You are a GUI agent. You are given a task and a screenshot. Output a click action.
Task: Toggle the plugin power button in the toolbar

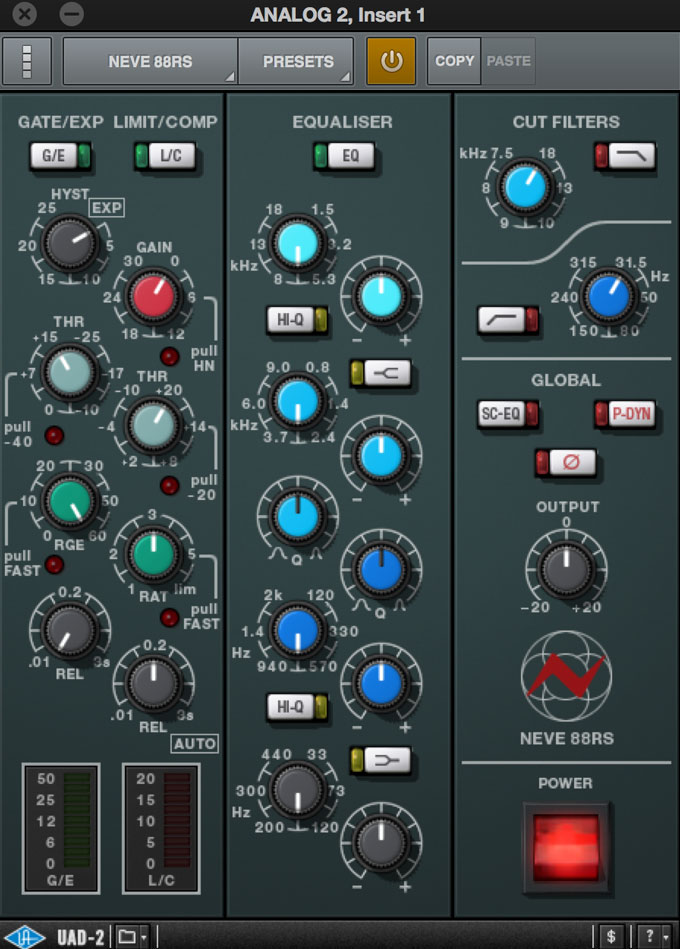[391, 61]
